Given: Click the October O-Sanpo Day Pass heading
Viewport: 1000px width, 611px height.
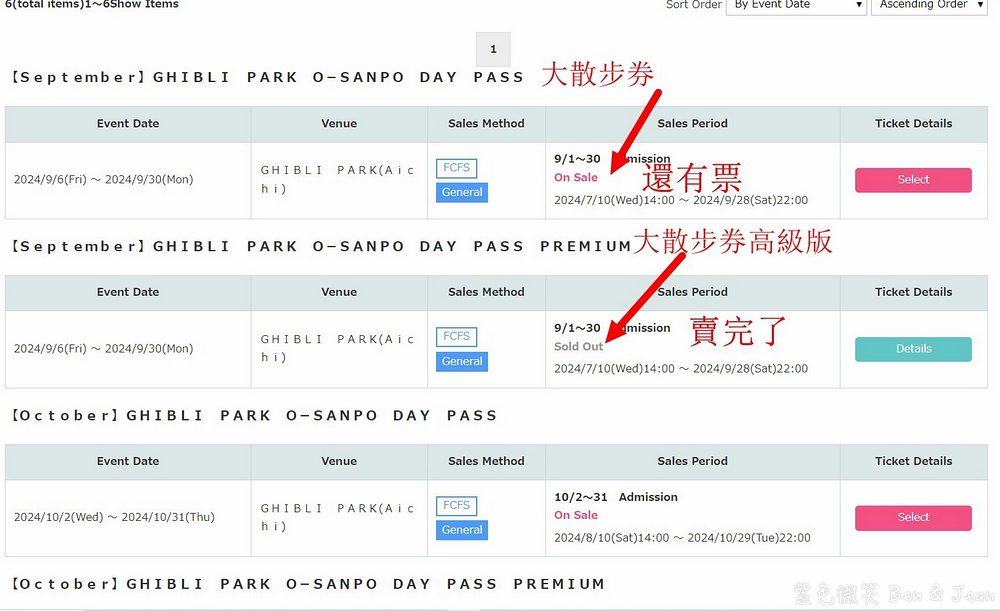Looking at the screenshot, I should [x=254, y=415].
